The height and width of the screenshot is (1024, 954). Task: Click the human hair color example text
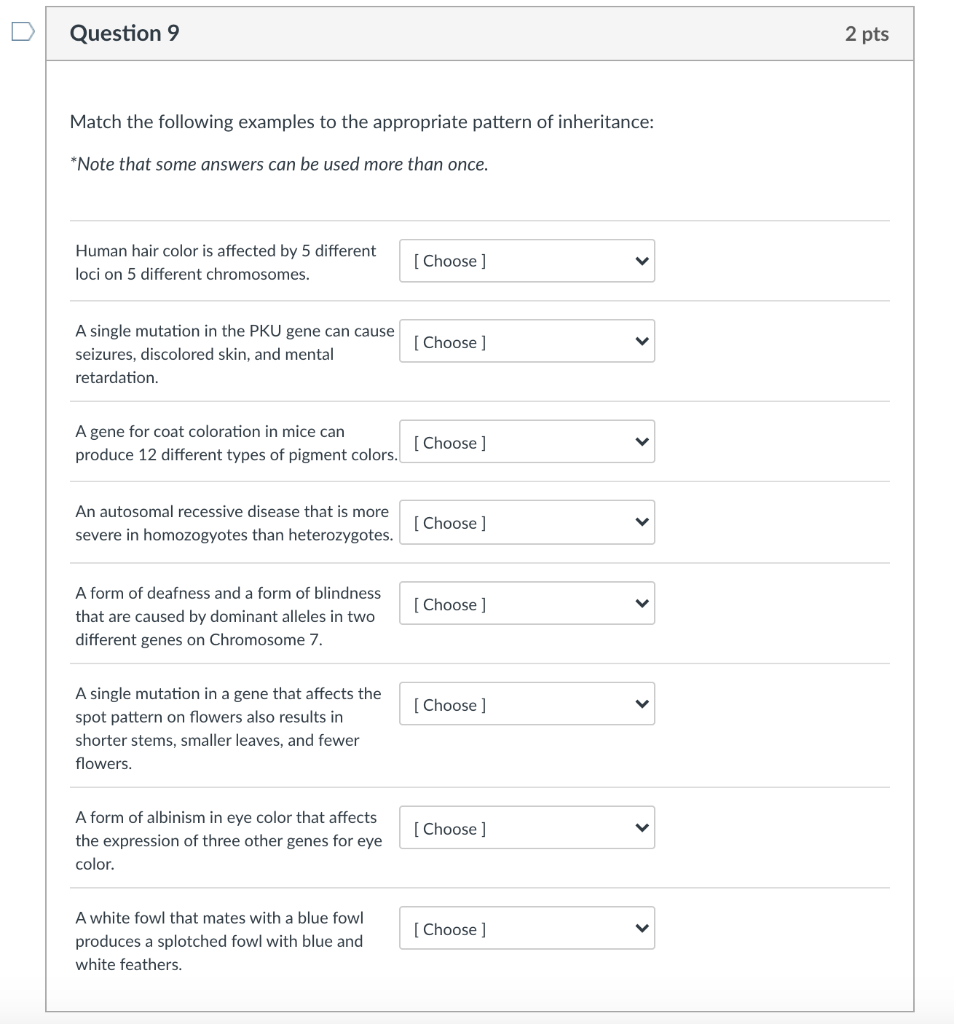tap(226, 262)
